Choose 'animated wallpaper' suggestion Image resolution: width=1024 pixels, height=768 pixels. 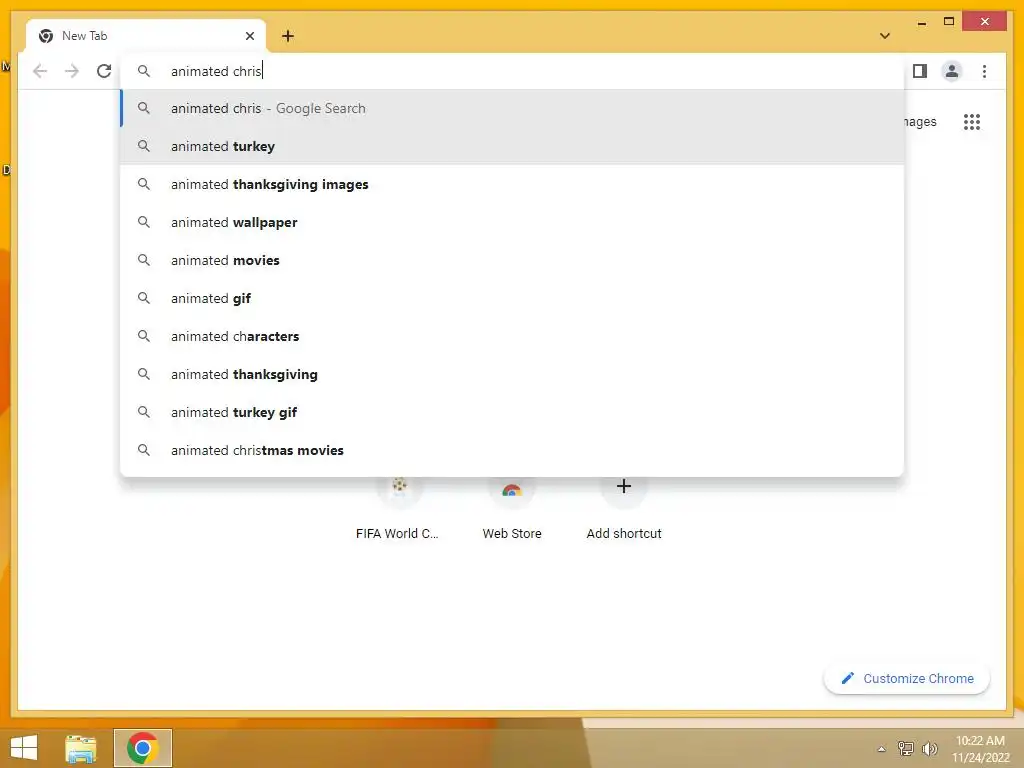512,222
